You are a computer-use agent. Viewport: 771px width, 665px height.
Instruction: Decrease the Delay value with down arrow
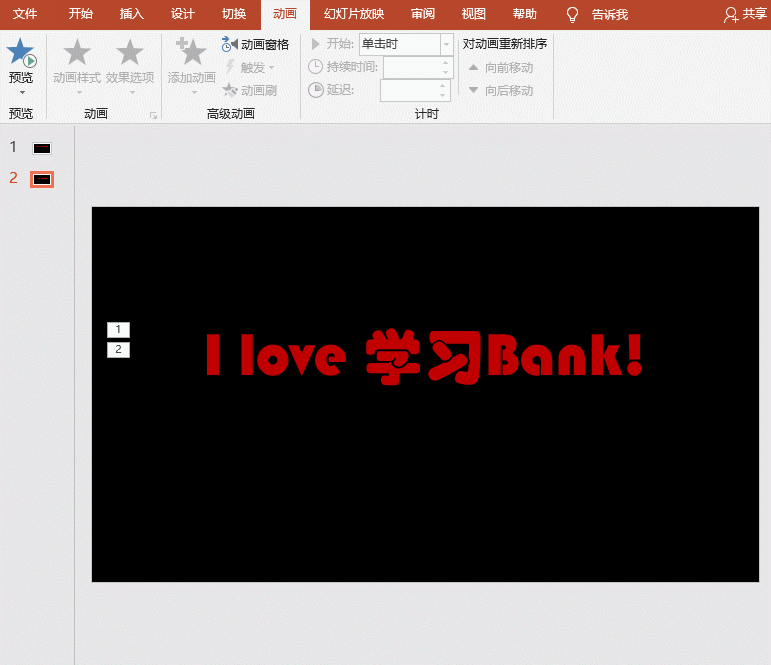443,95
